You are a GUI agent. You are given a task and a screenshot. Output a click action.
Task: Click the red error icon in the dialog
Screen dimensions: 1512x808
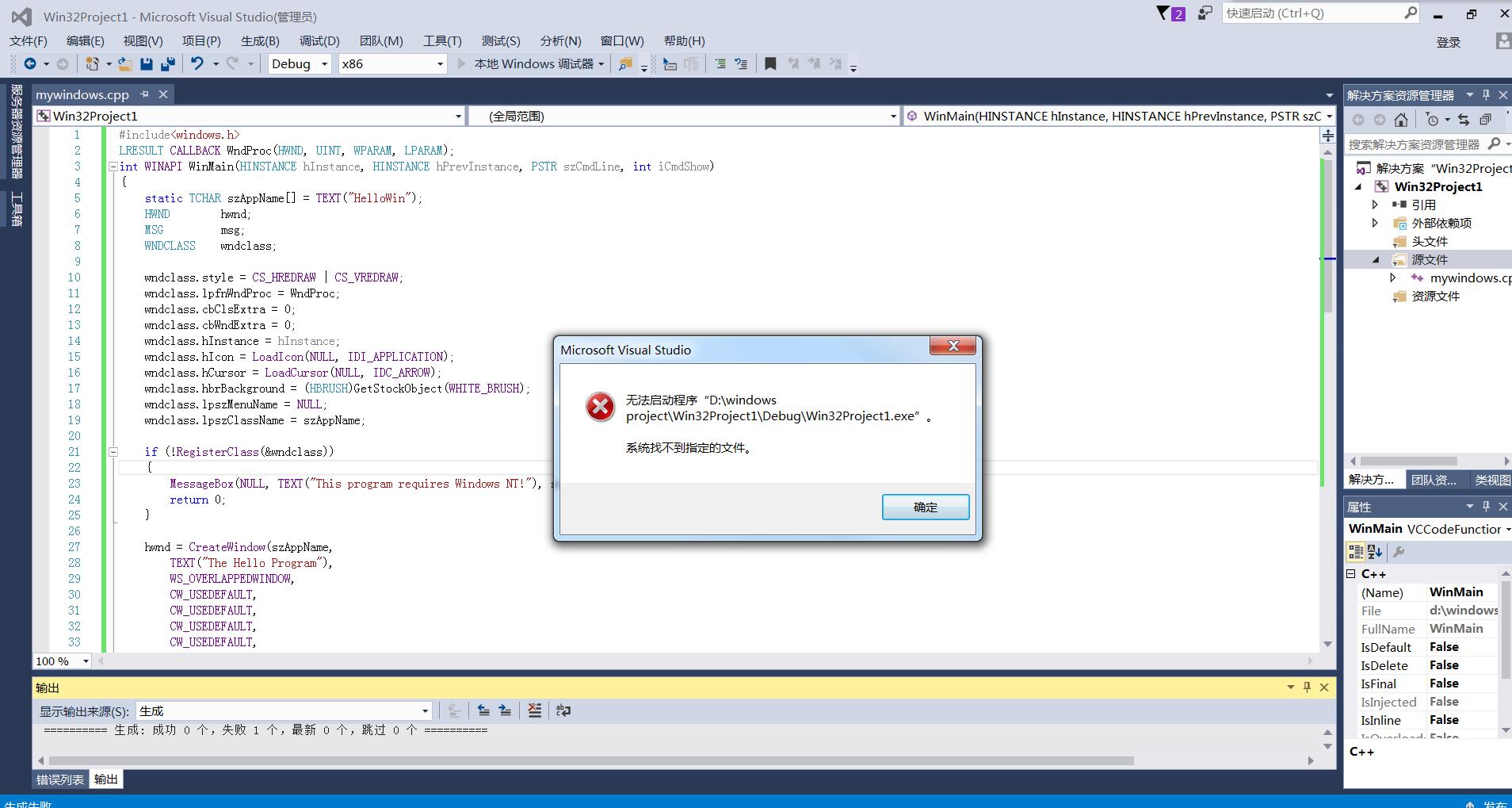600,407
